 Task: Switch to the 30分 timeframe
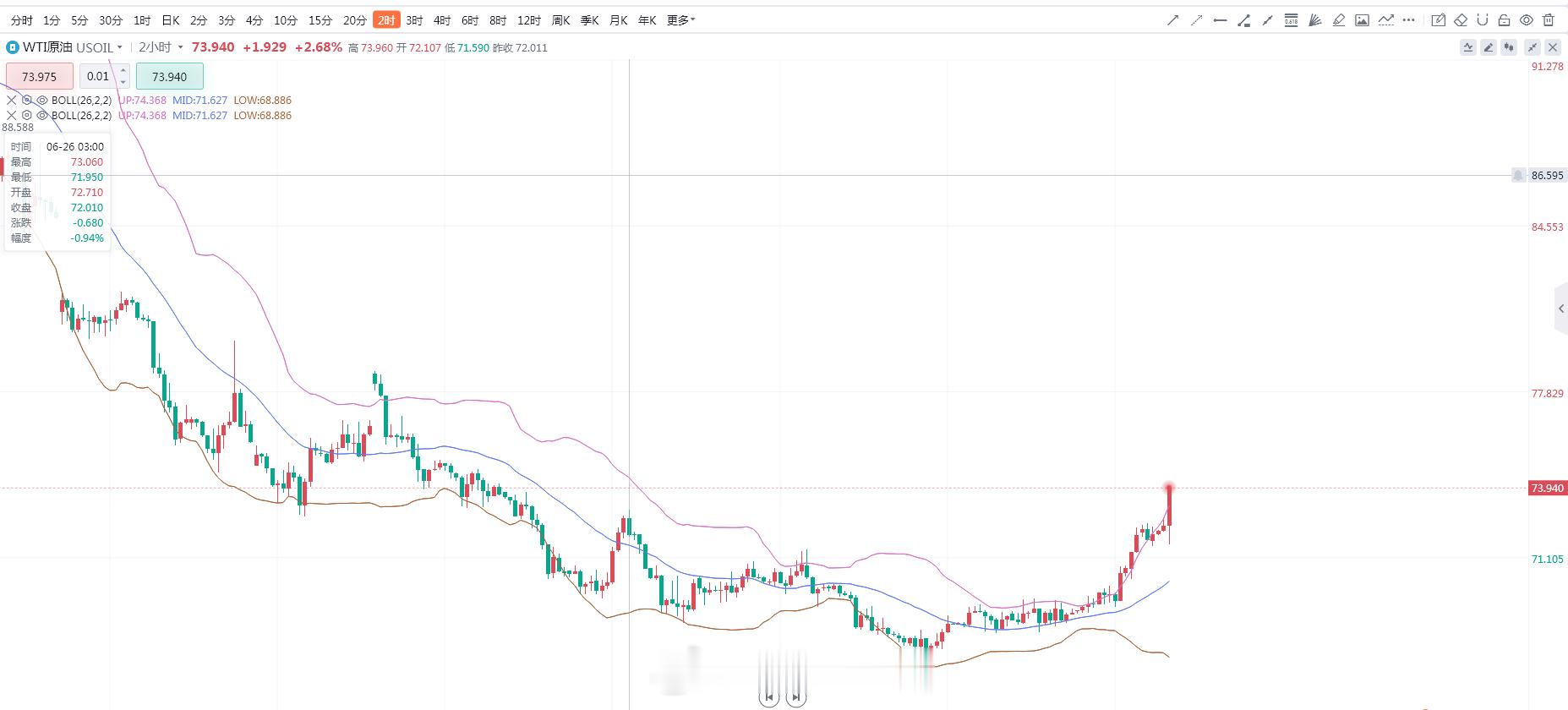pos(111,20)
